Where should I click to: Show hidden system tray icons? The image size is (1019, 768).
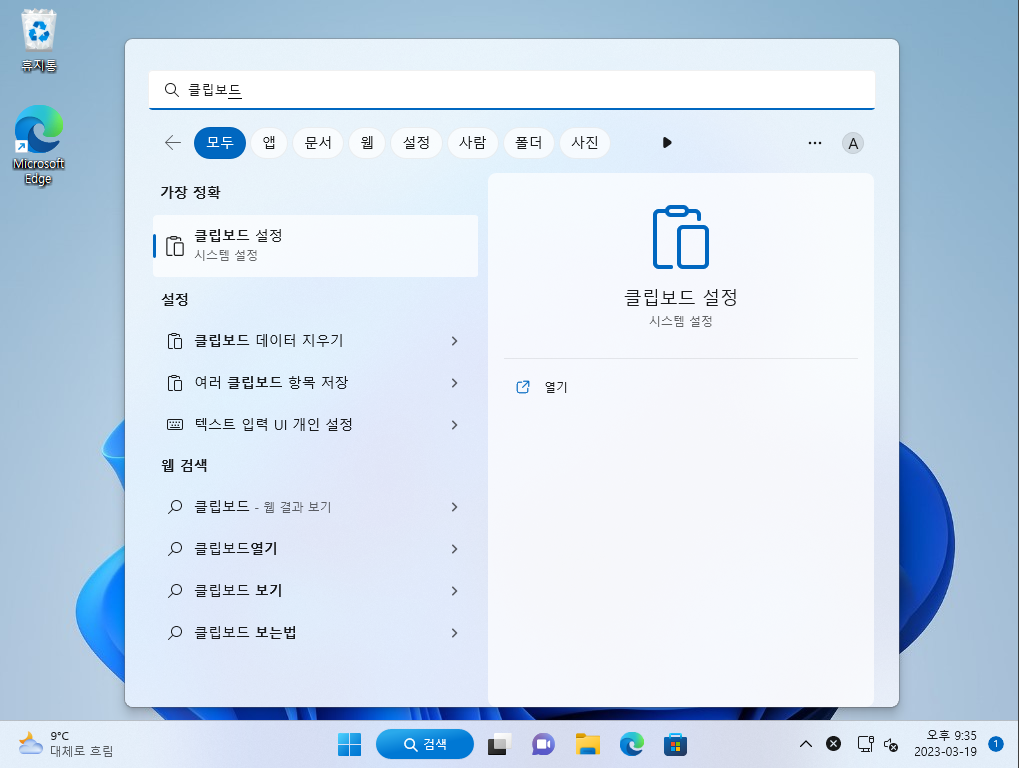(x=806, y=744)
